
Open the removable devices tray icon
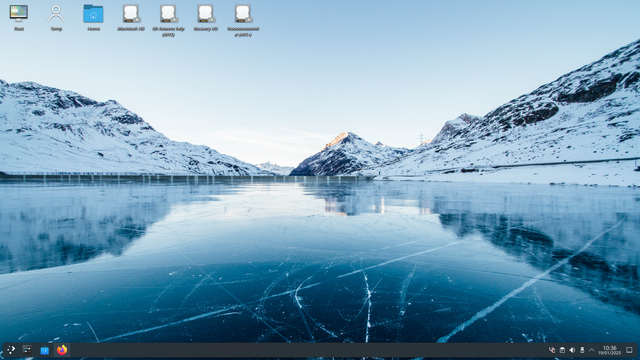582,350
